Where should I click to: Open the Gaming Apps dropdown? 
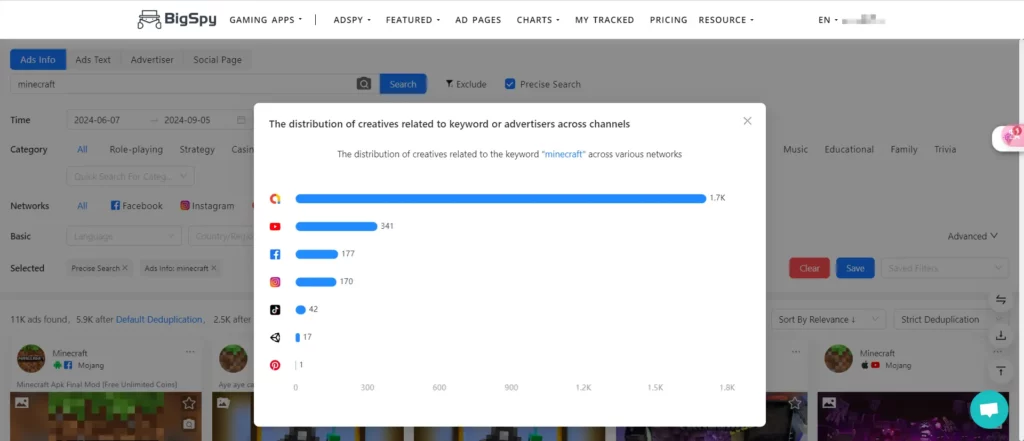(266, 20)
